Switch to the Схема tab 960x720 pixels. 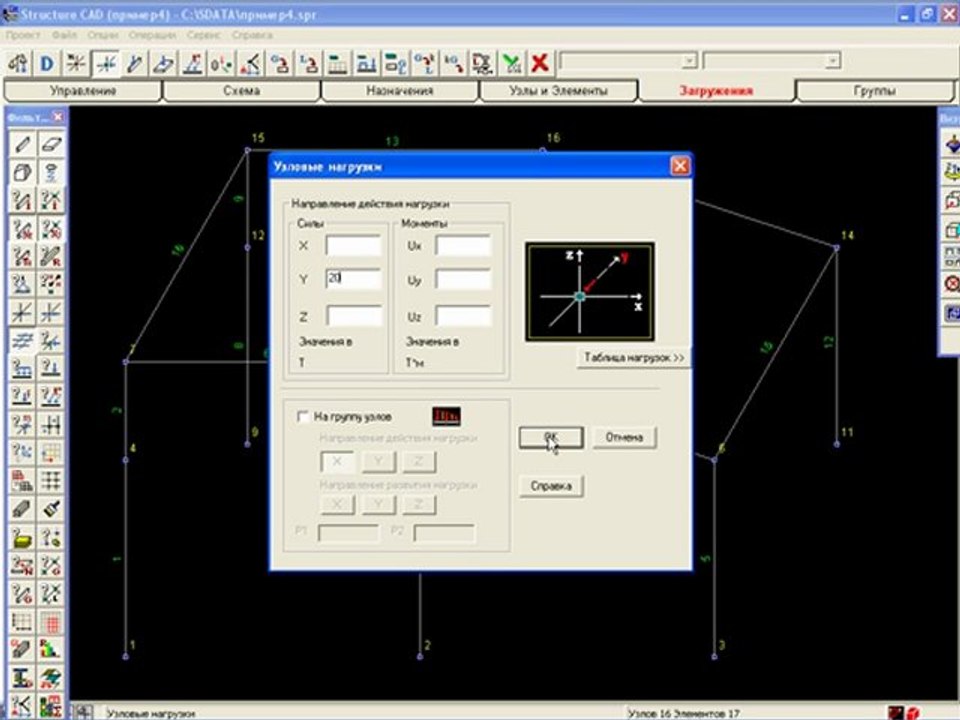(x=241, y=91)
